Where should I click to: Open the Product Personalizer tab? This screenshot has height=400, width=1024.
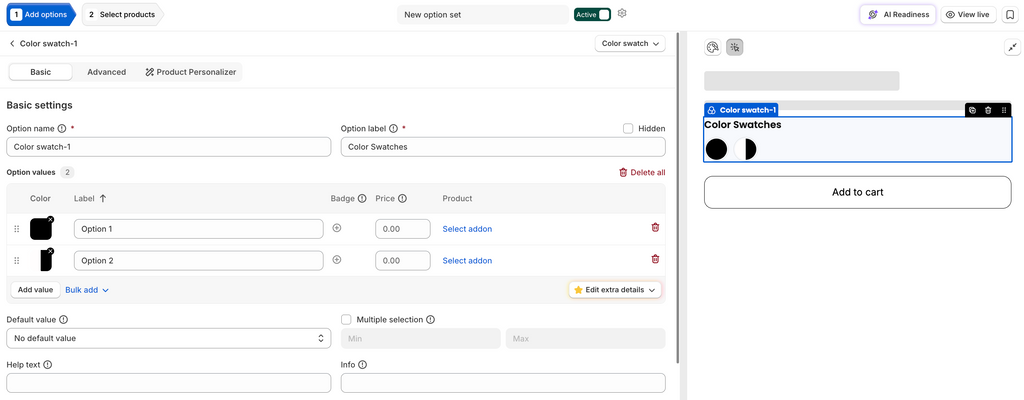tap(191, 72)
